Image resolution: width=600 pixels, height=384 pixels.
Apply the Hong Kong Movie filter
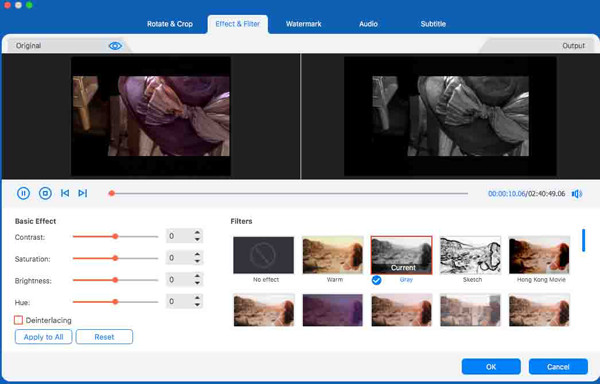point(539,255)
